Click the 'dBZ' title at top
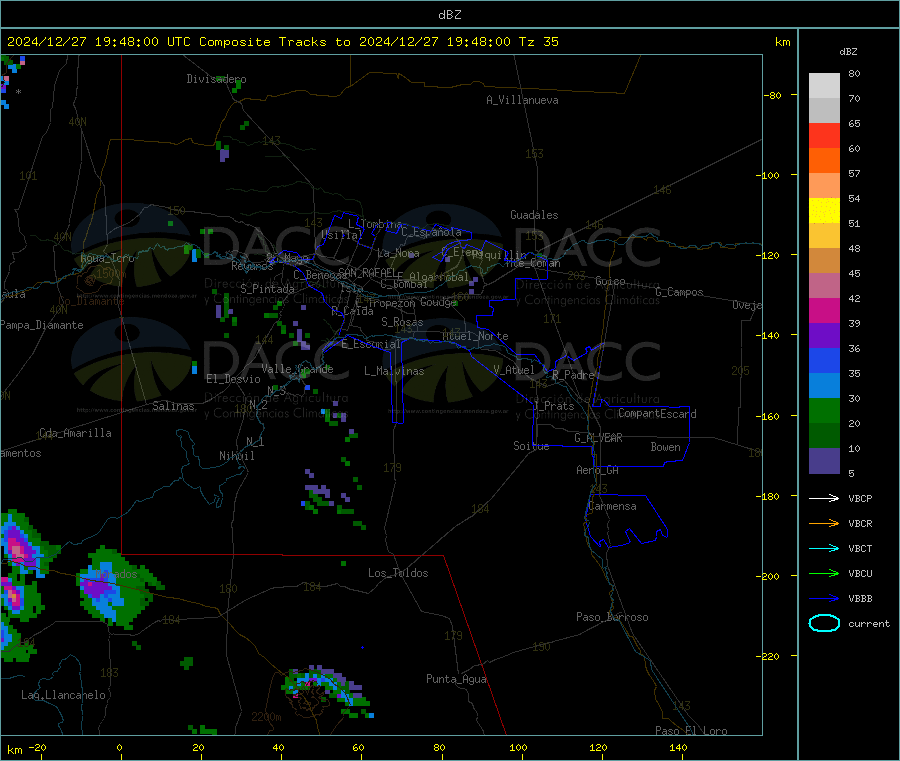 coord(449,15)
